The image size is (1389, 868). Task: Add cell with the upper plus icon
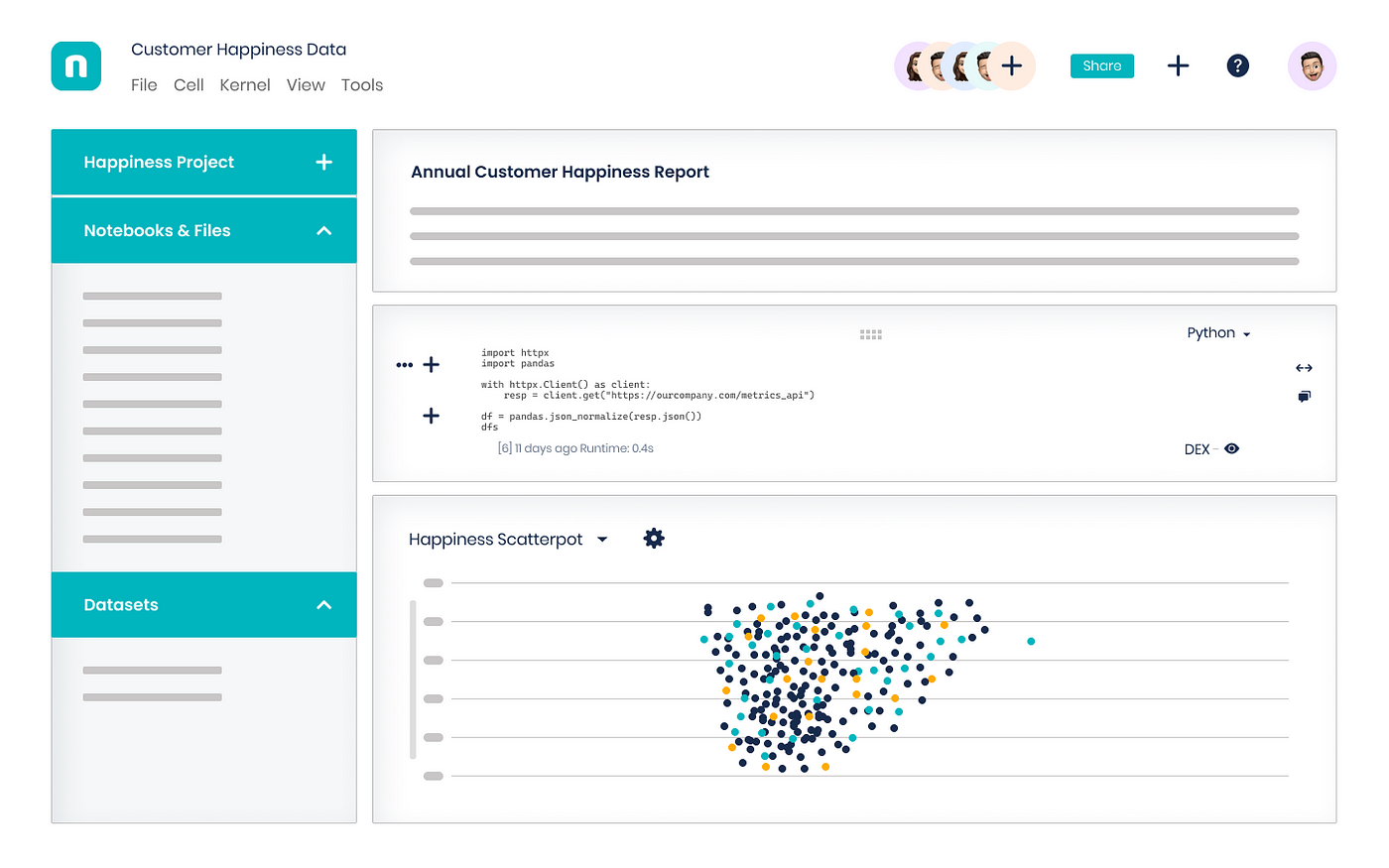431,365
